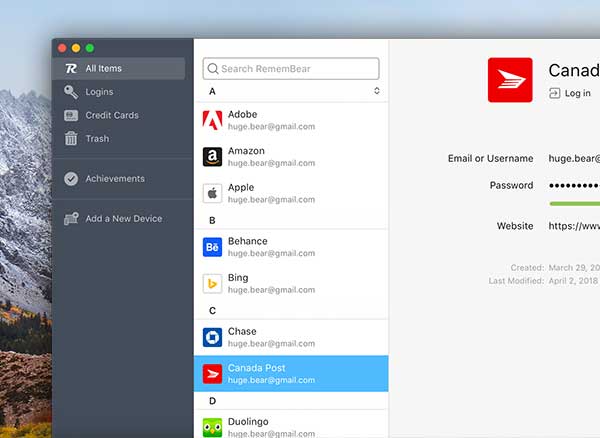Click the yellow minimize window button
Image resolution: width=600 pixels, height=438 pixels.
point(76,48)
